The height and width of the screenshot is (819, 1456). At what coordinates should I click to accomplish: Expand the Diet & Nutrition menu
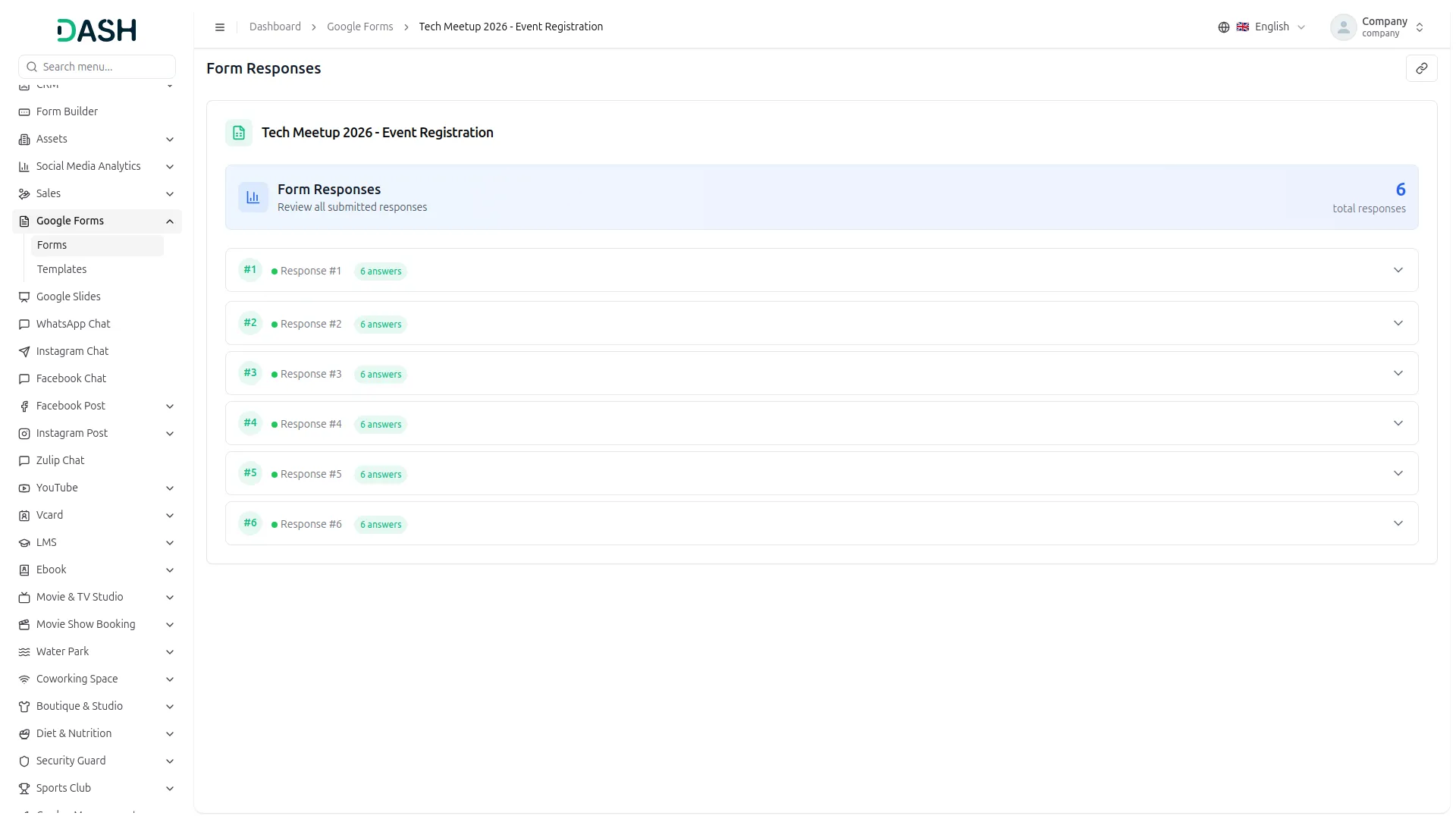click(x=97, y=734)
